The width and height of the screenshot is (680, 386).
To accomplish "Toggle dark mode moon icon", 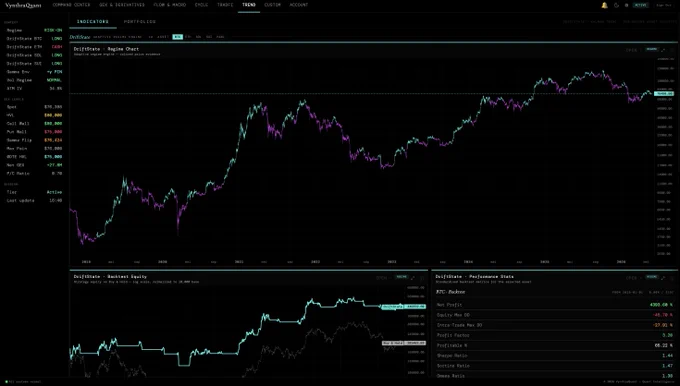I will coord(616,5).
